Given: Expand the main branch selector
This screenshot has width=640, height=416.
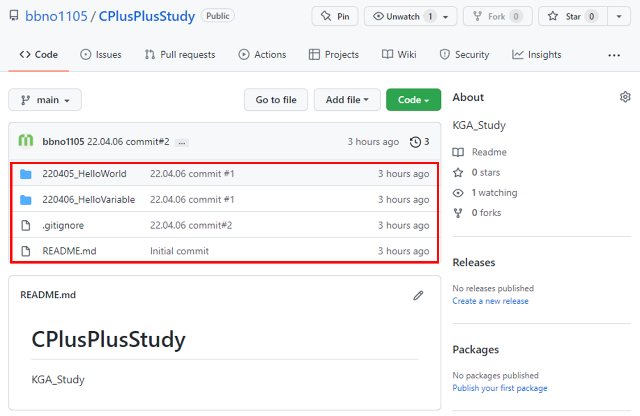Looking at the screenshot, I should pyautogui.click(x=45, y=100).
